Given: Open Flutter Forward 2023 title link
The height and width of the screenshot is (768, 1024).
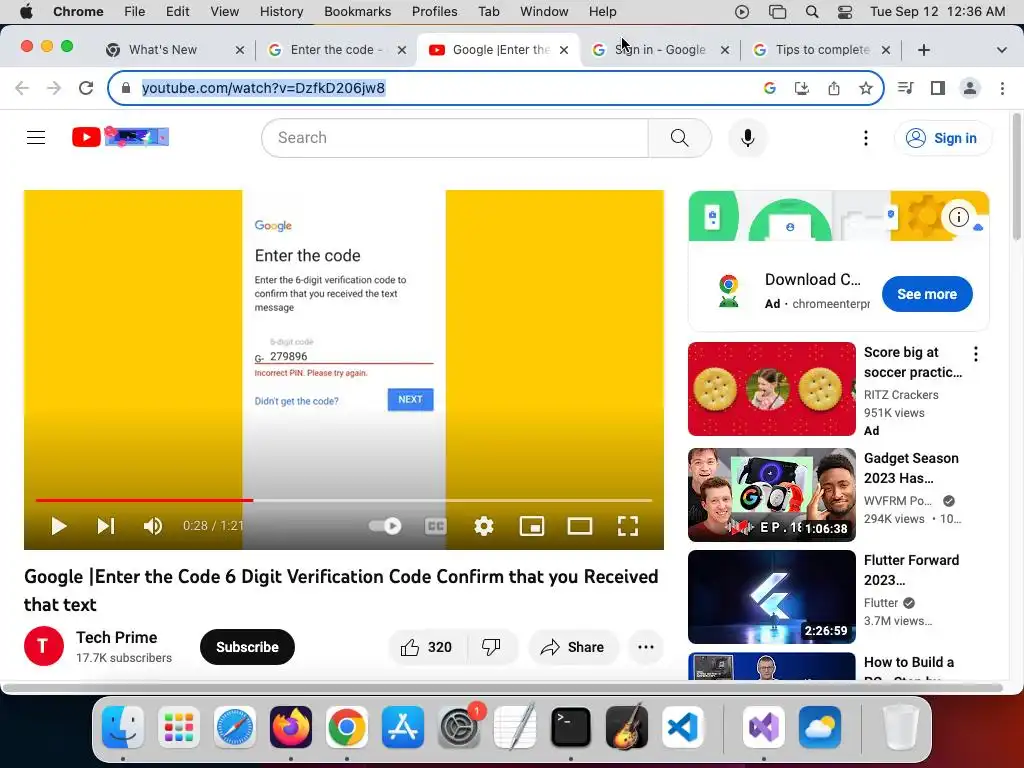Looking at the screenshot, I should 911,569.
